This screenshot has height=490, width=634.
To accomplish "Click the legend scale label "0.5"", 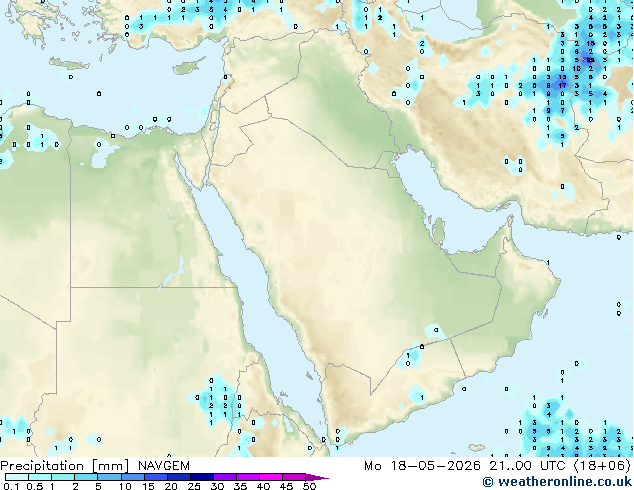I will click(35, 486).
